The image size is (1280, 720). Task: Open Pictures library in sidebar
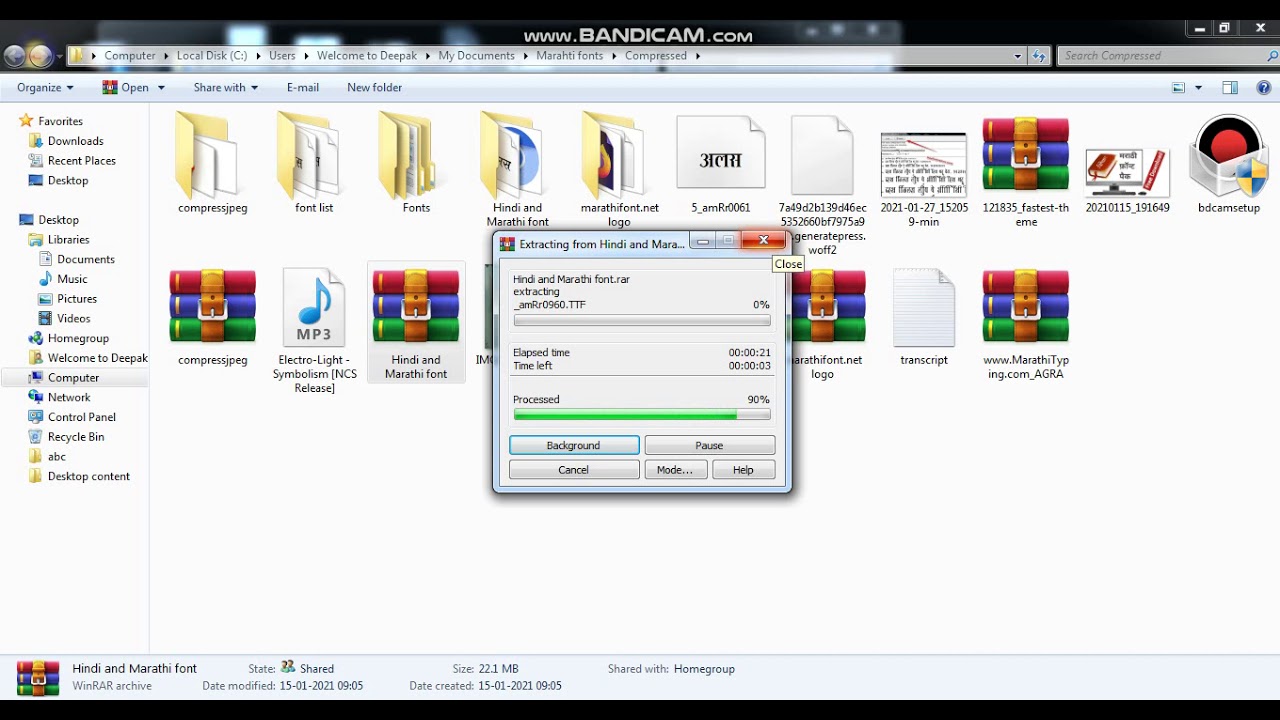click(x=76, y=299)
